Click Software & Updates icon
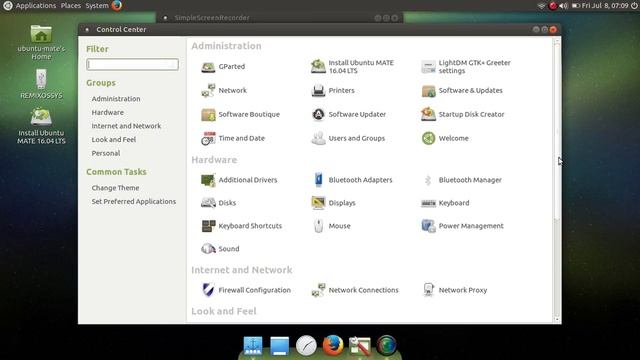This screenshot has height=360, width=640. coord(428,91)
